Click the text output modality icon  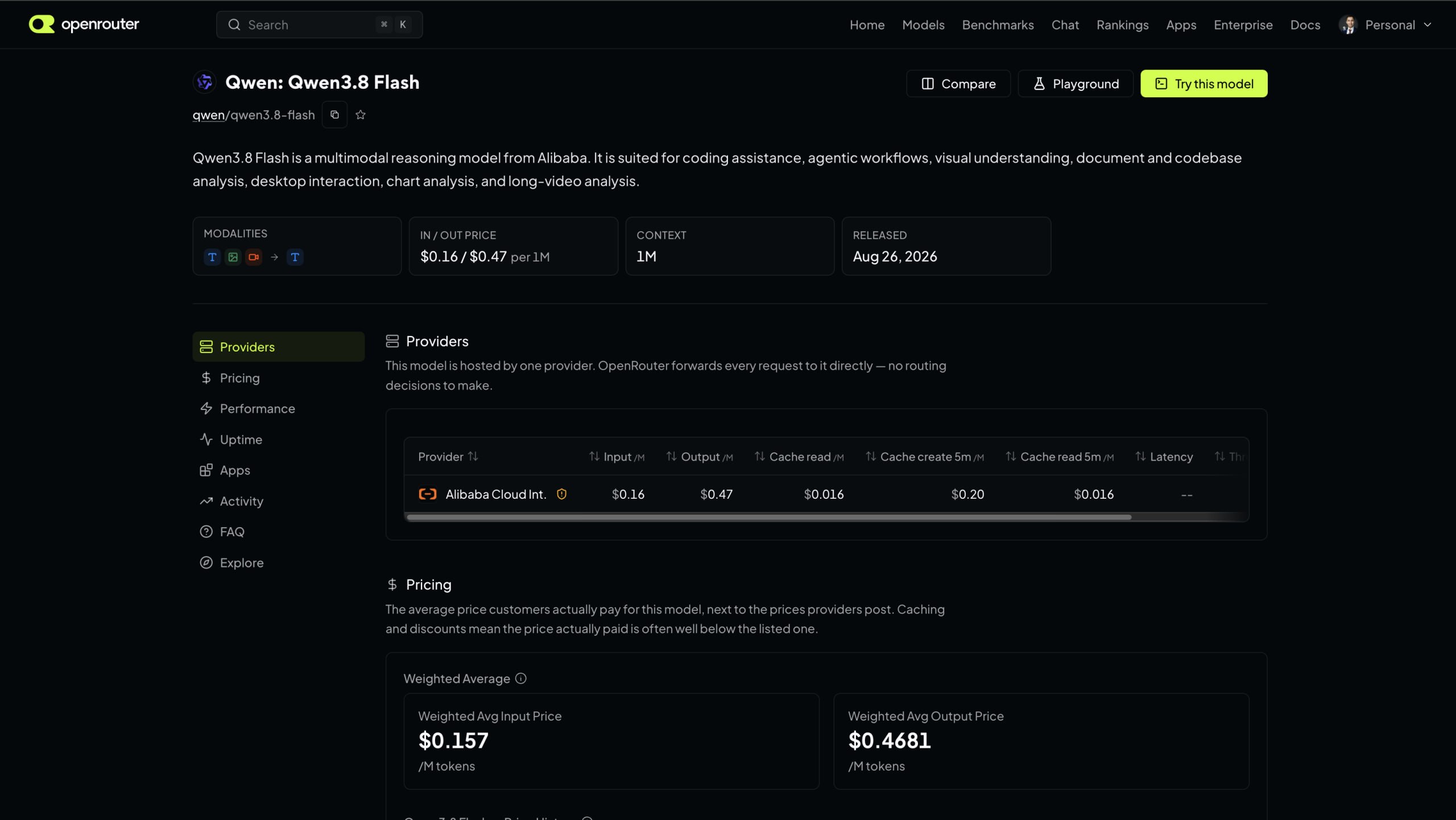point(295,257)
